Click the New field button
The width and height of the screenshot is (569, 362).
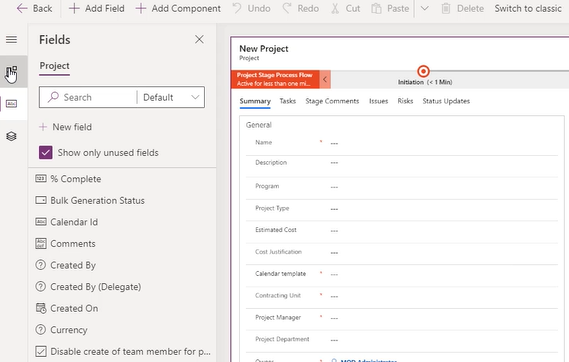point(66,127)
